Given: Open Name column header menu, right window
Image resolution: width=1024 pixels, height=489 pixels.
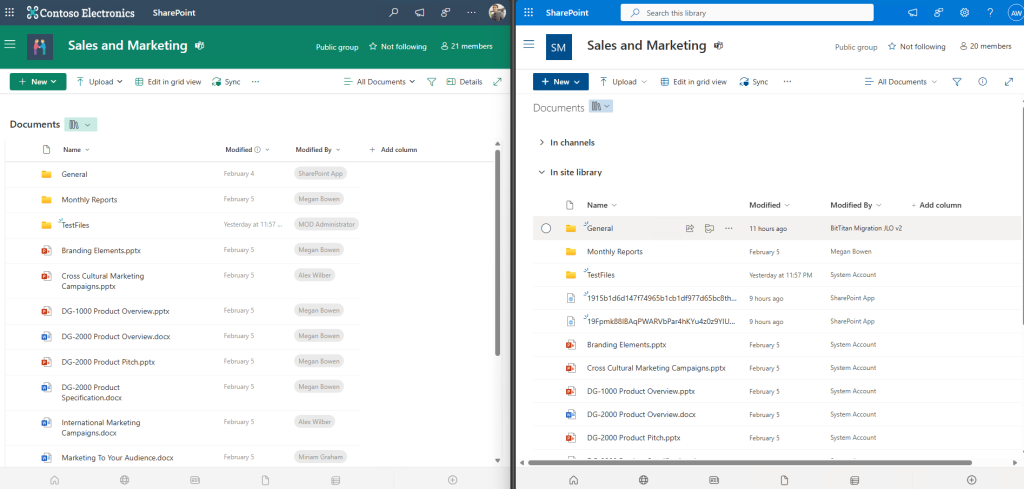Looking at the screenshot, I should pyautogui.click(x=602, y=205).
